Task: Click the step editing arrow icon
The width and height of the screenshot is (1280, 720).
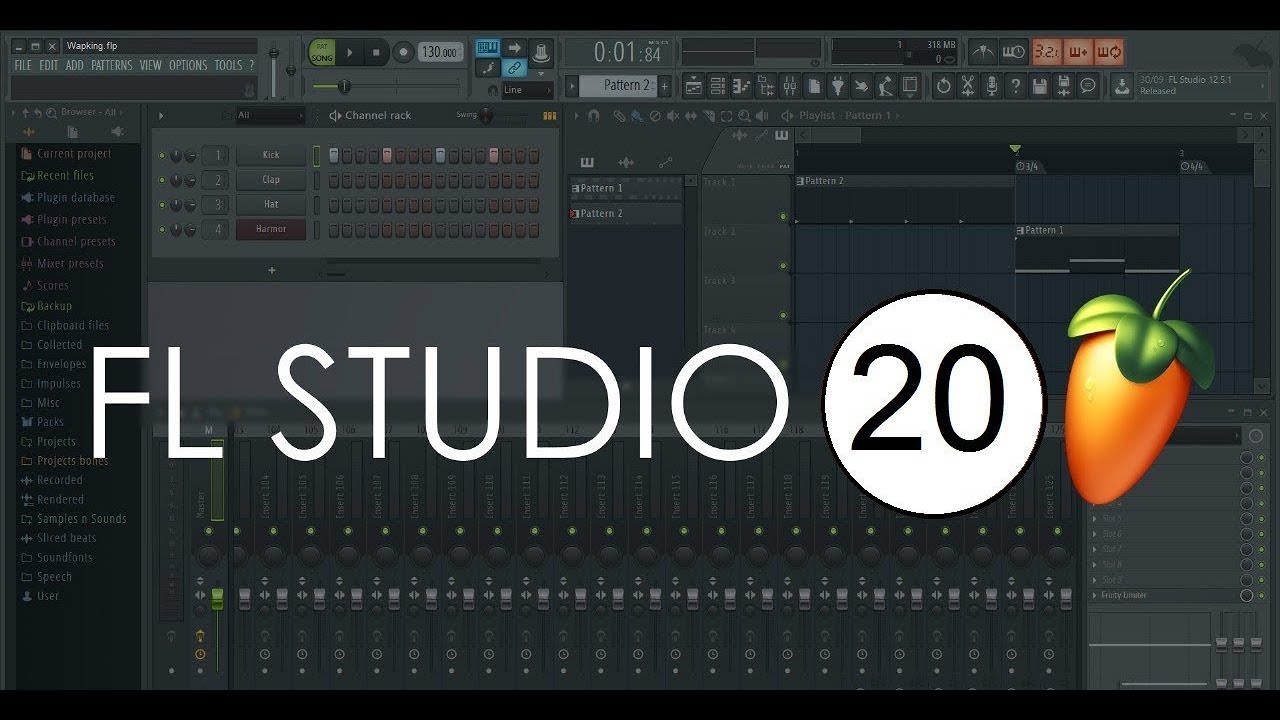Action: click(514, 48)
